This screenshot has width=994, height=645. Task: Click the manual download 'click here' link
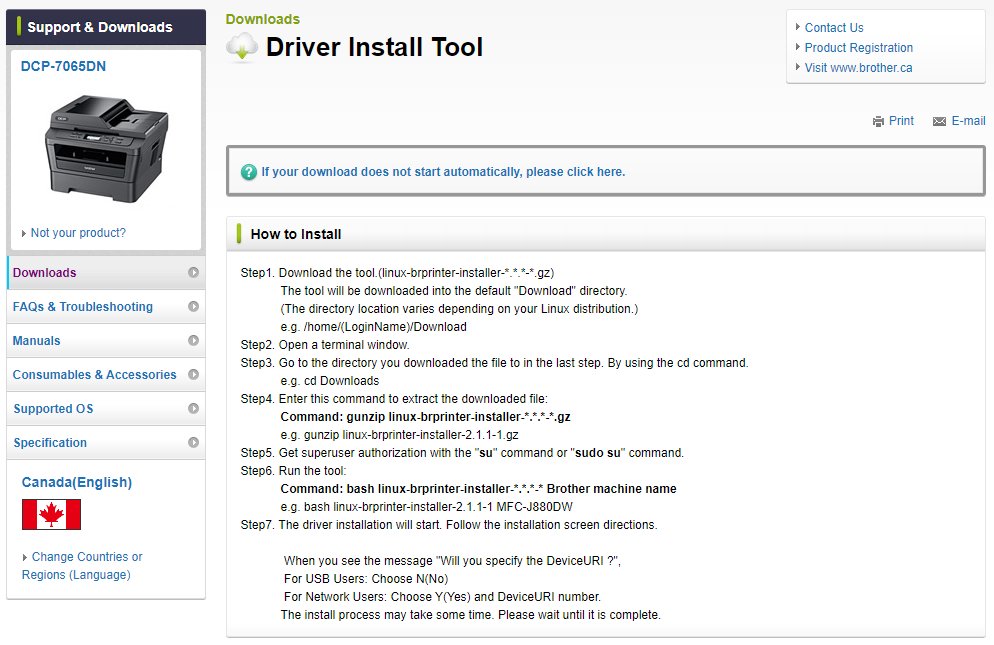443,172
